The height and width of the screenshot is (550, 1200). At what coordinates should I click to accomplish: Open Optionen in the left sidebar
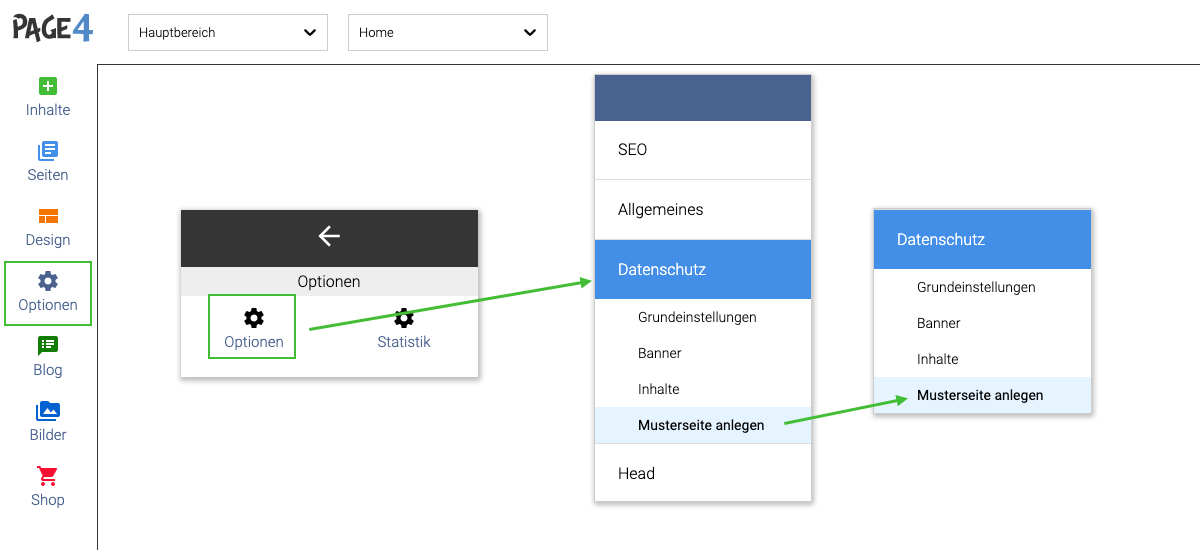[48, 293]
